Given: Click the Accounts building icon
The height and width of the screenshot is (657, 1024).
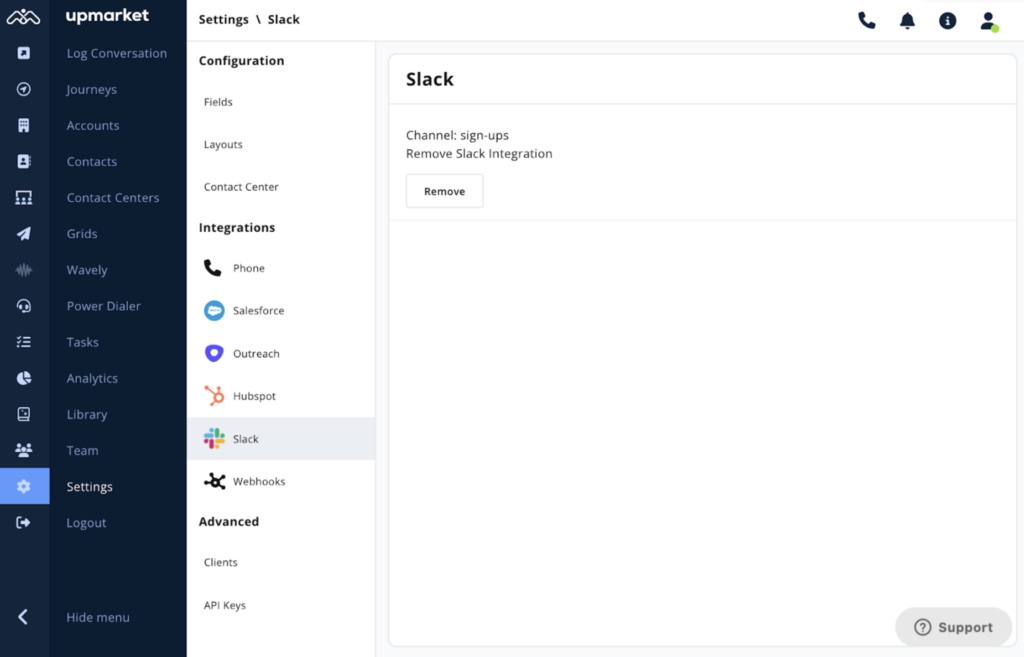Looking at the screenshot, I should 24,125.
